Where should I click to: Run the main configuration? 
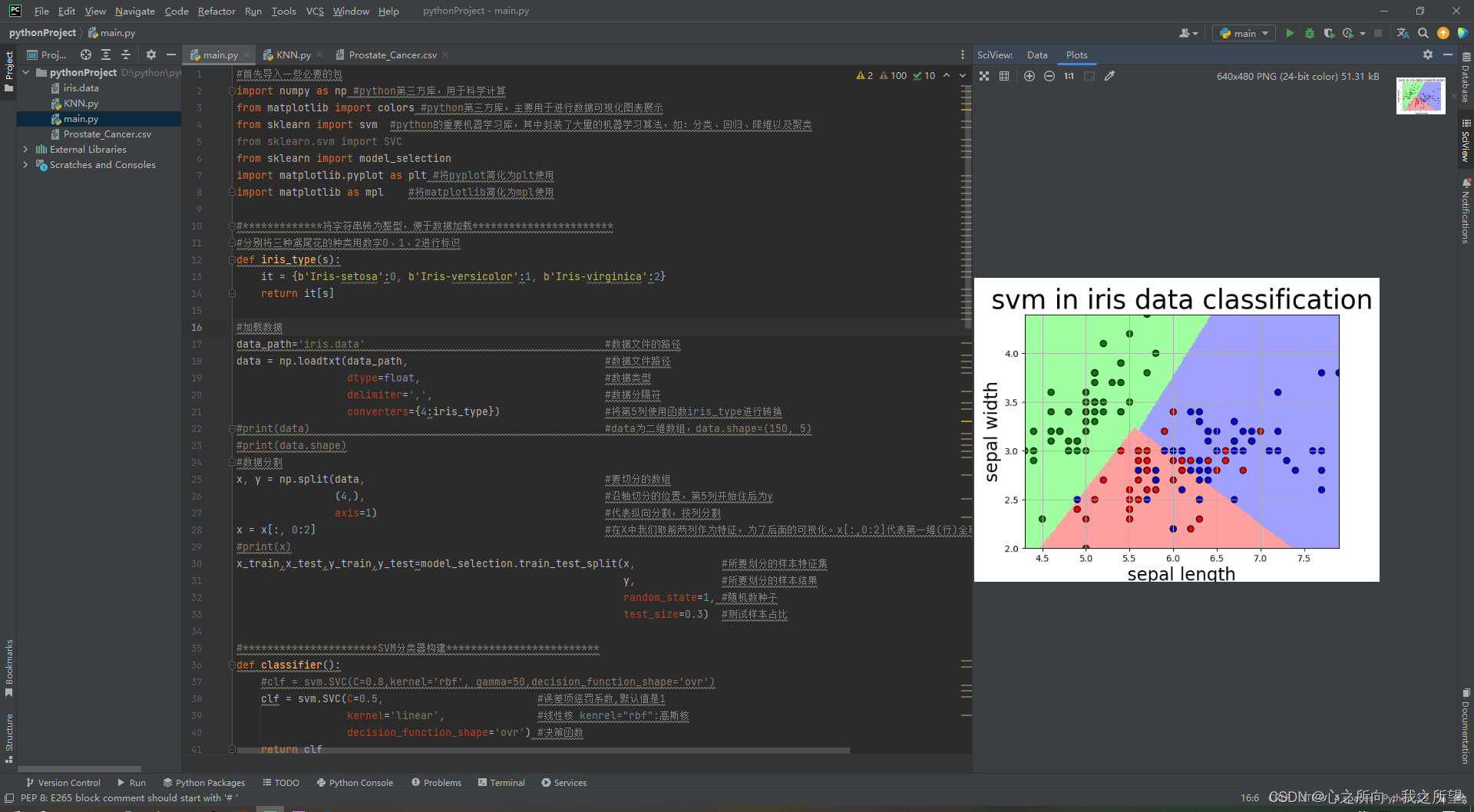pyautogui.click(x=1290, y=33)
